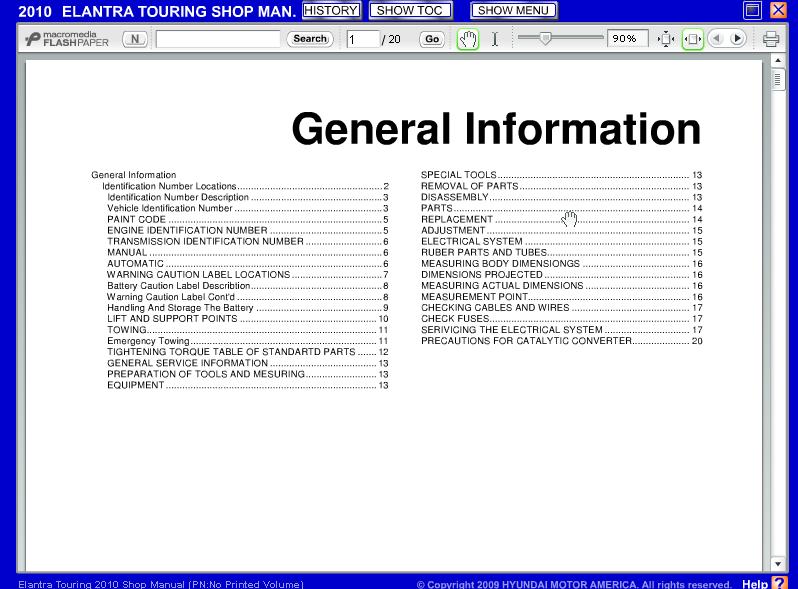Click 'Emergency Towing' entry
The width and height of the screenshot is (798, 589).
pyautogui.click(x=247, y=341)
